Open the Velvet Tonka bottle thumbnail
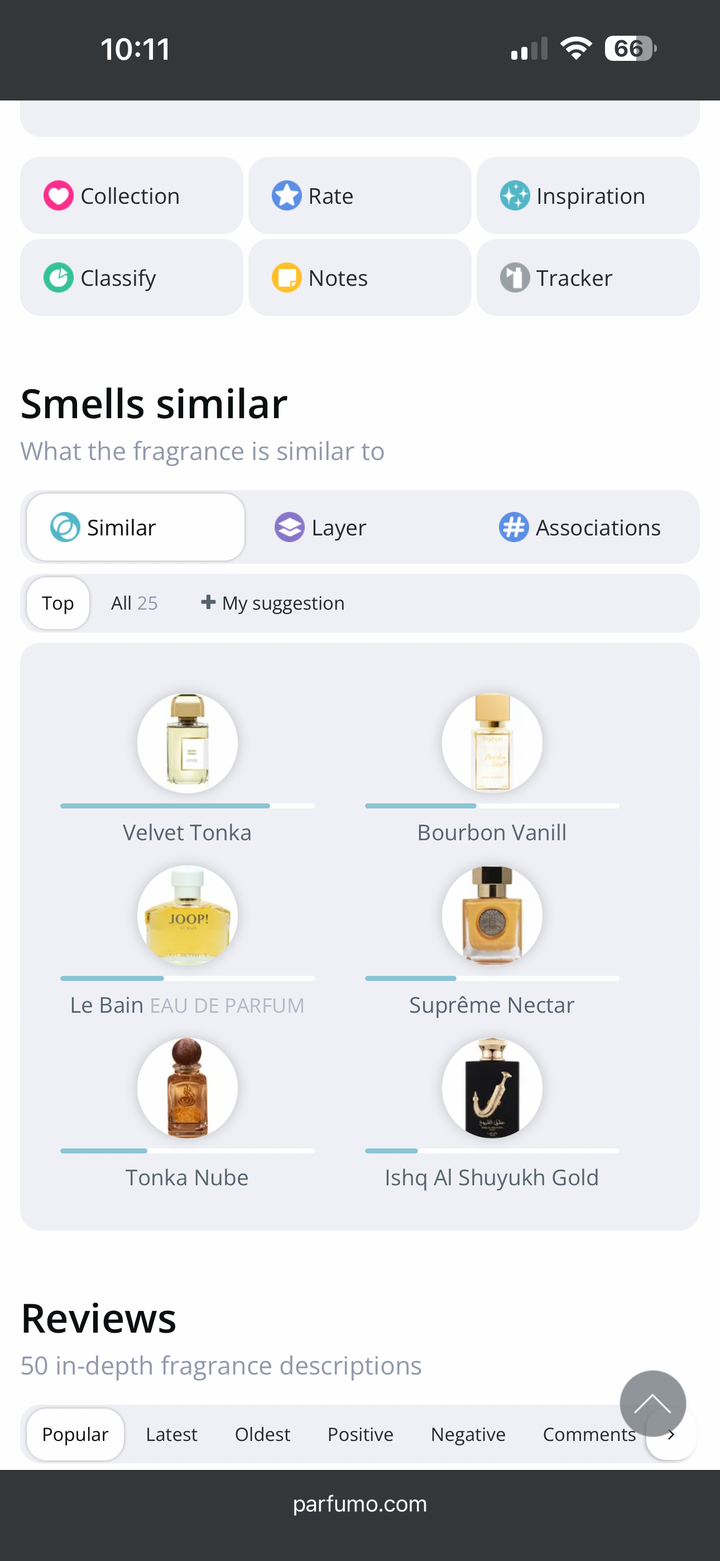720x1561 pixels. point(187,743)
